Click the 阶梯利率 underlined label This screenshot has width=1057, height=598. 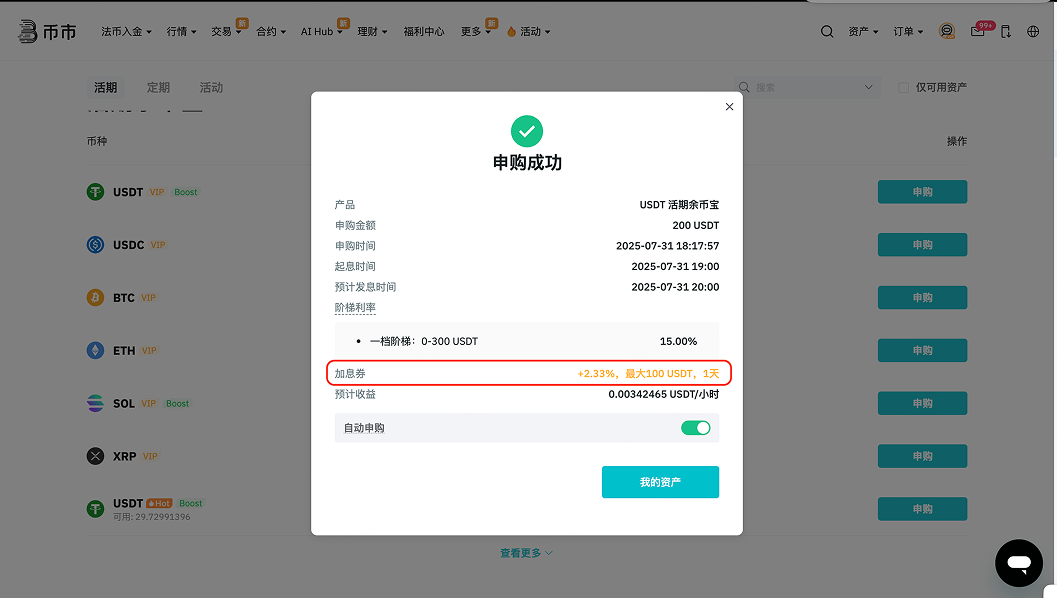[x=355, y=308]
